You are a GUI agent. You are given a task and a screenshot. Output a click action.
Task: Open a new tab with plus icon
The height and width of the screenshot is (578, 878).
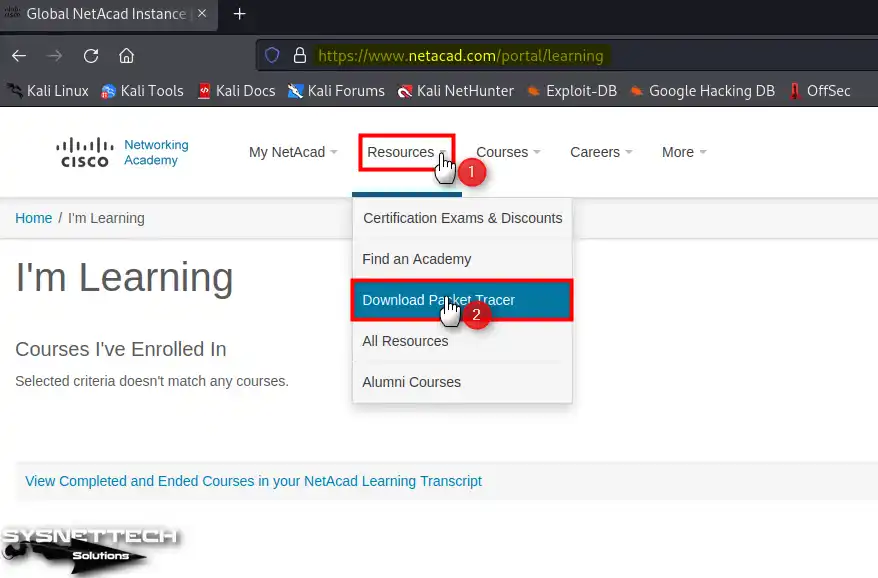tap(239, 14)
